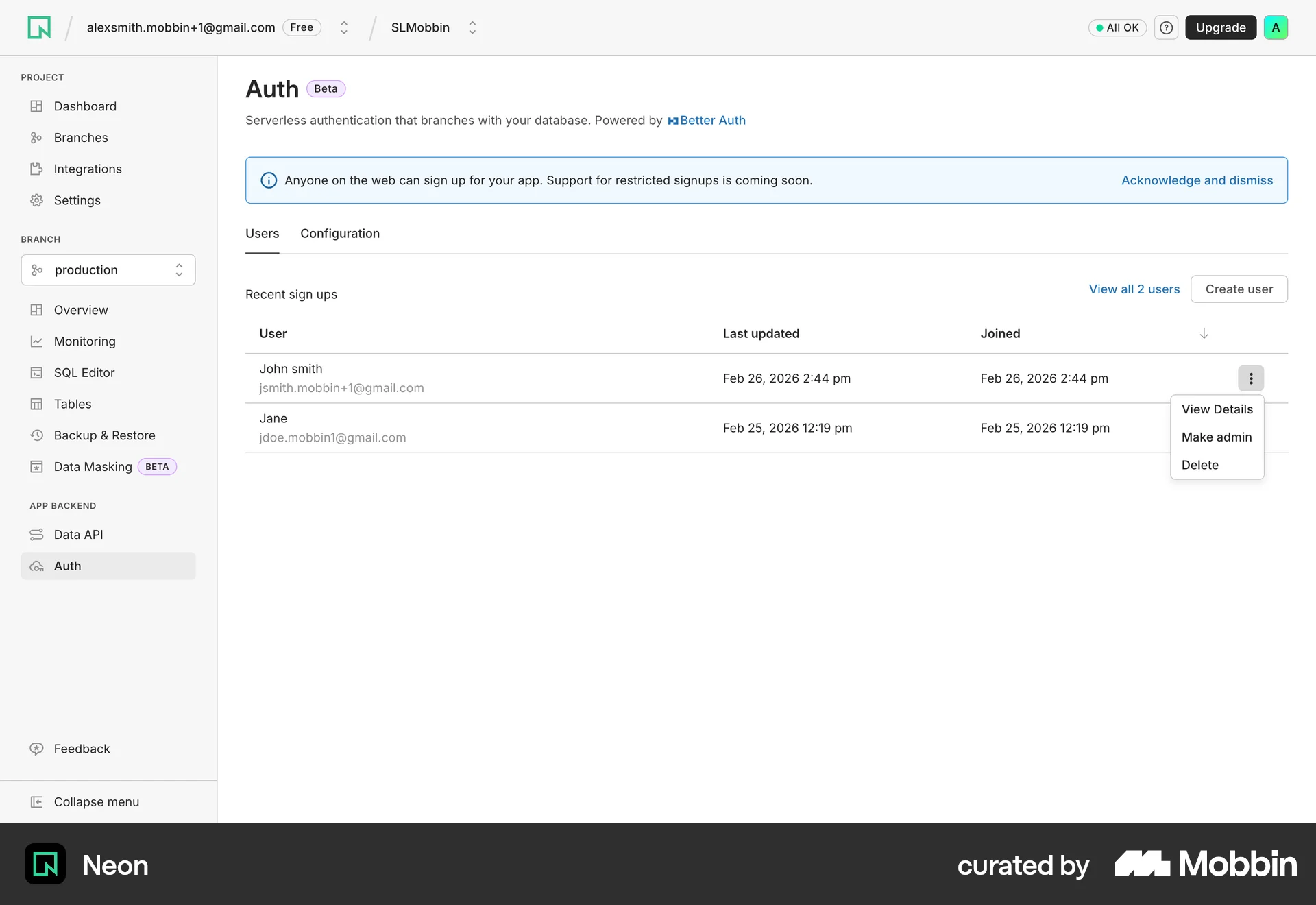
Task: Click the SLMobbin project name
Action: tap(420, 27)
